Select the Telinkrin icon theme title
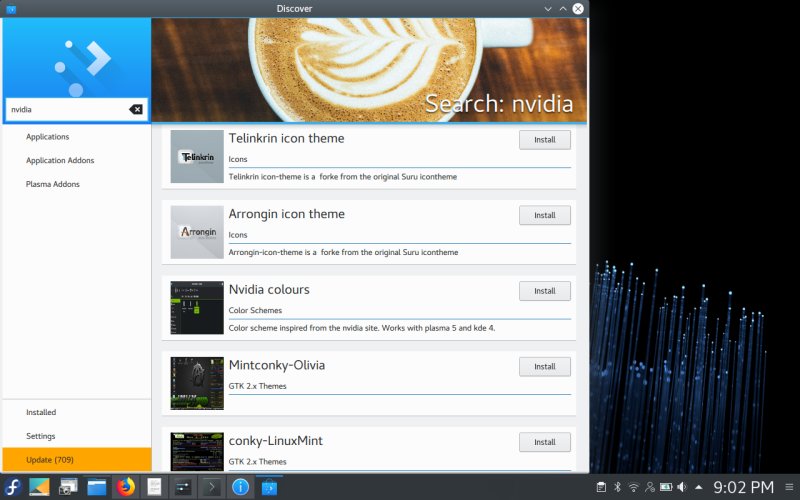 tap(286, 138)
